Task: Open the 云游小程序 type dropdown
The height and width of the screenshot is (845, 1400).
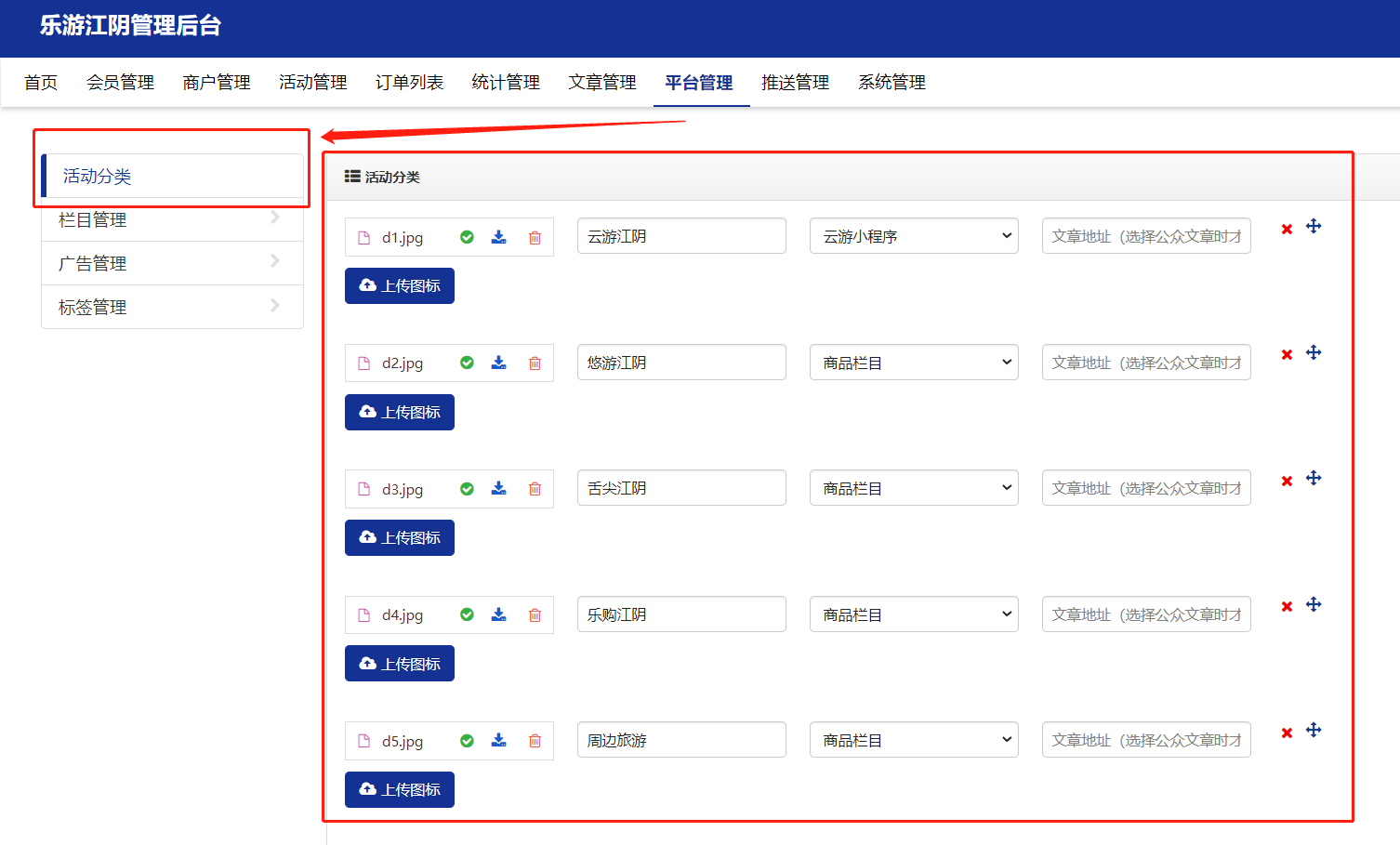Action: pos(914,236)
